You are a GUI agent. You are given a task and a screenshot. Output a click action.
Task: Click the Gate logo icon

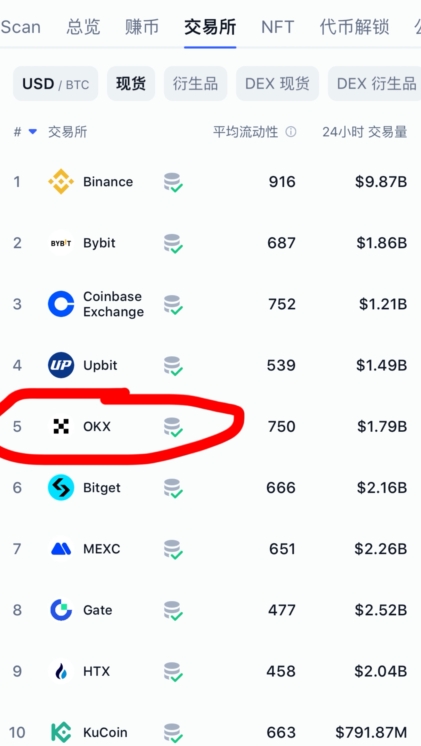tap(61, 610)
